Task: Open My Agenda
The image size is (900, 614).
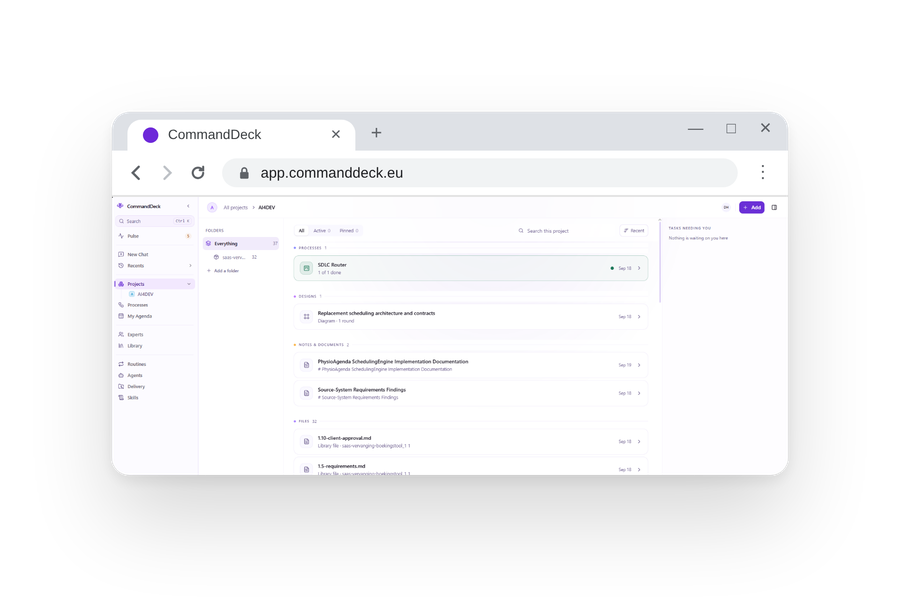Action: (154, 316)
